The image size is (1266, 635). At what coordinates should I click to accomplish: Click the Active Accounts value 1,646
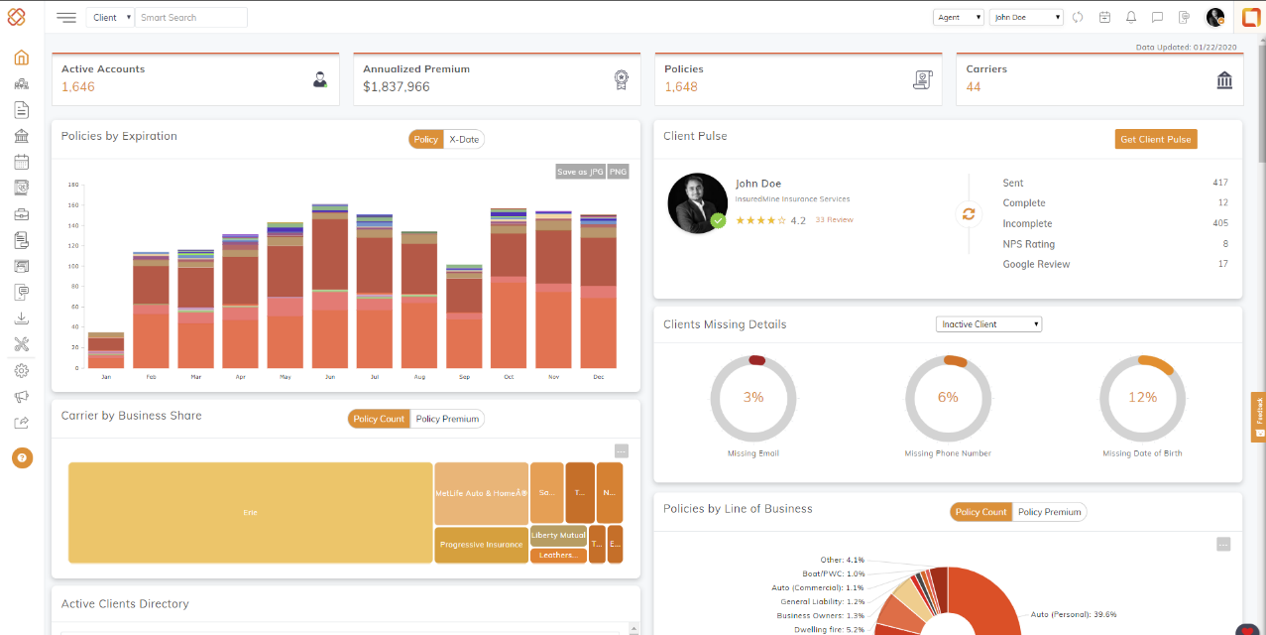(78, 87)
